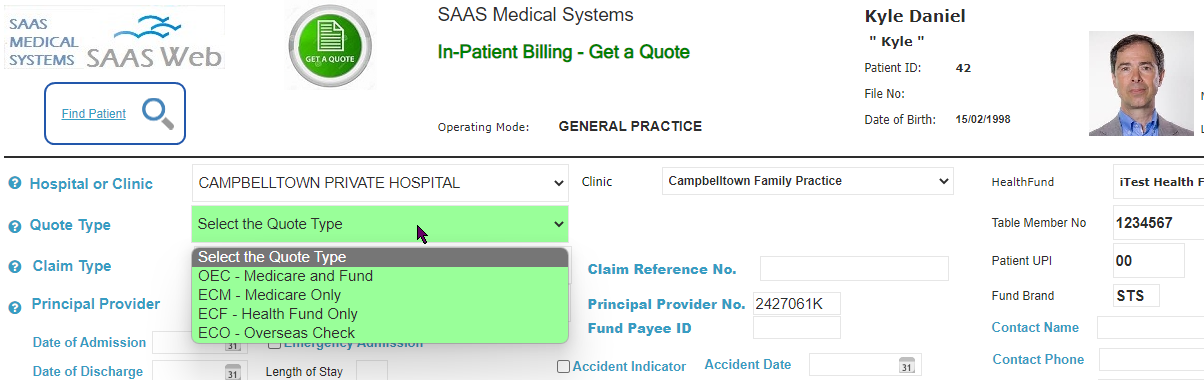Collapse the Quote Type dropdown
1204x380 pixels.
[380, 224]
